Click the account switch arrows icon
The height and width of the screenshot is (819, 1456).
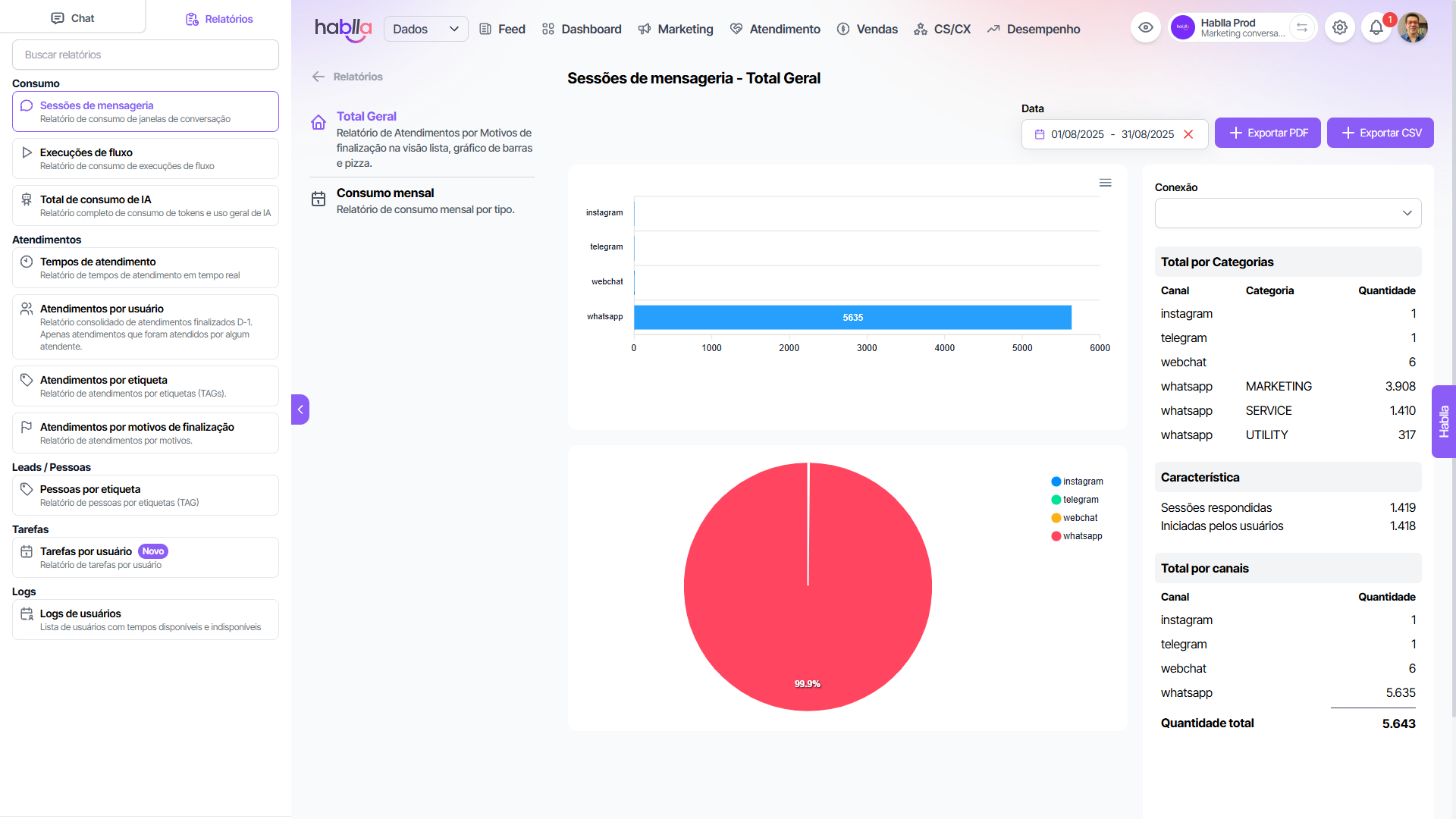tap(1302, 28)
